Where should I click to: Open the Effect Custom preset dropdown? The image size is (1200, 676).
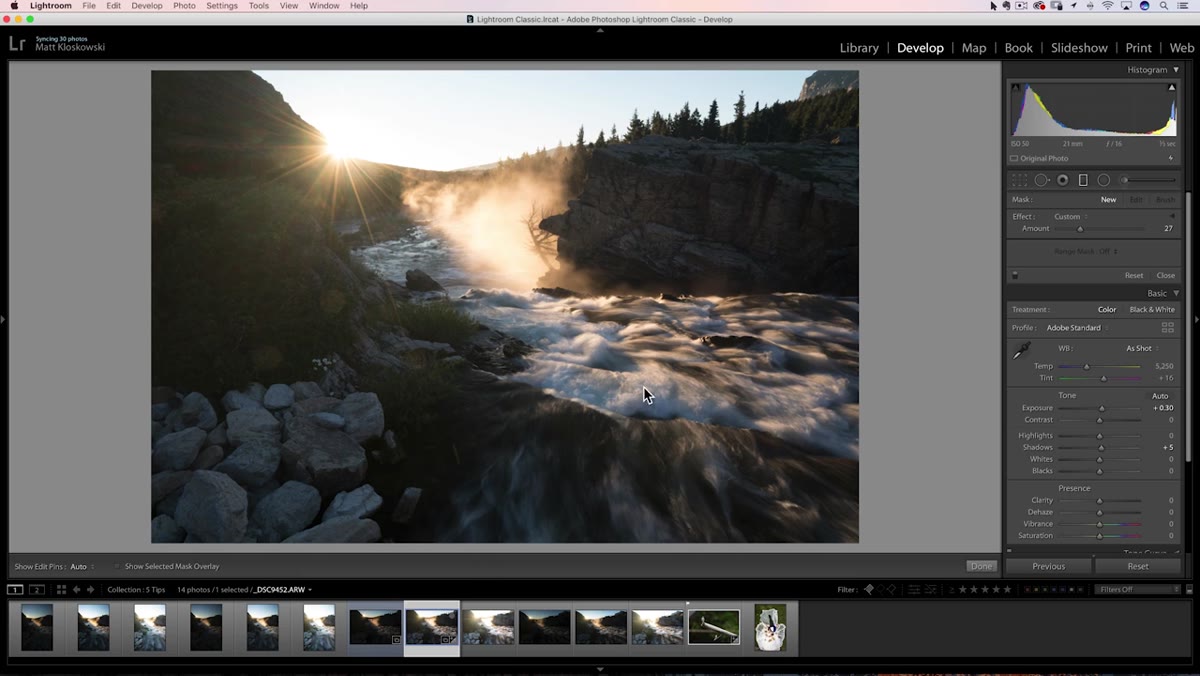[1070, 217]
